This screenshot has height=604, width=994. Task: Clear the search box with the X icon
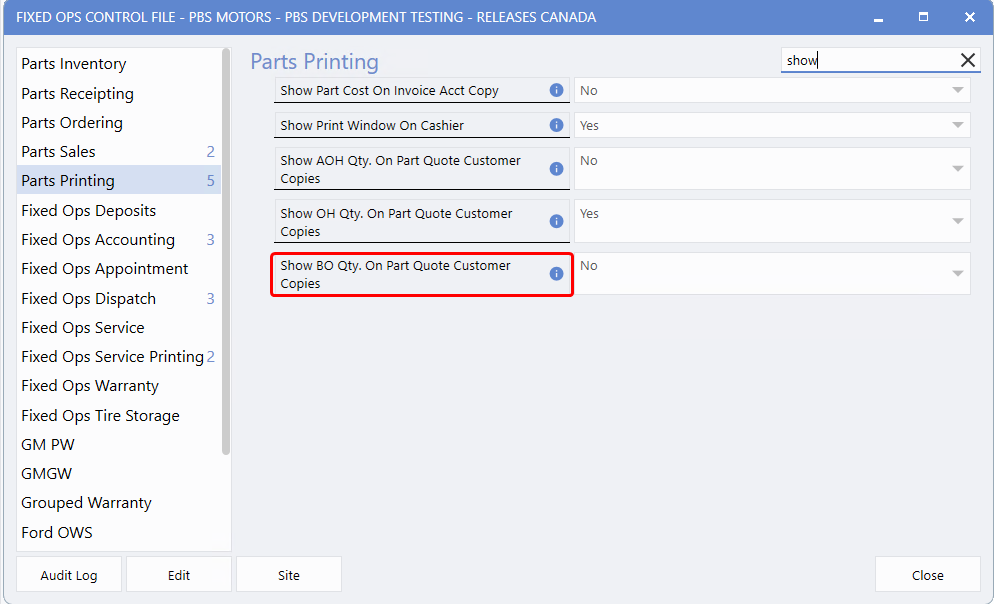pos(967,61)
